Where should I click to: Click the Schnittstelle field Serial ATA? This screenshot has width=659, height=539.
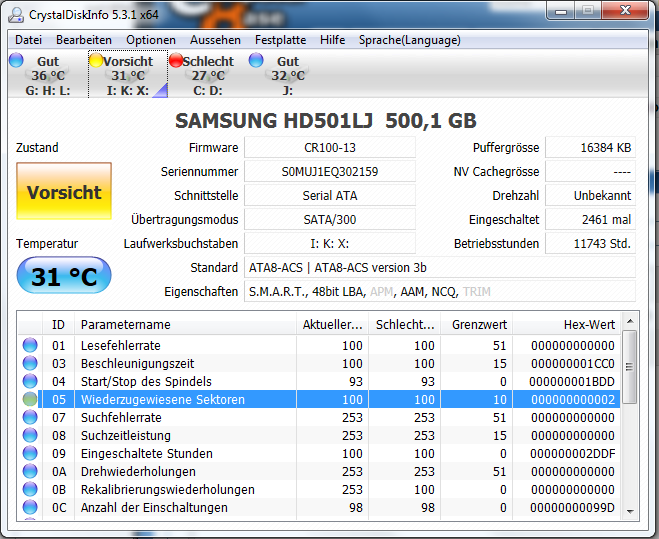pyautogui.click(x=330, y=196)
